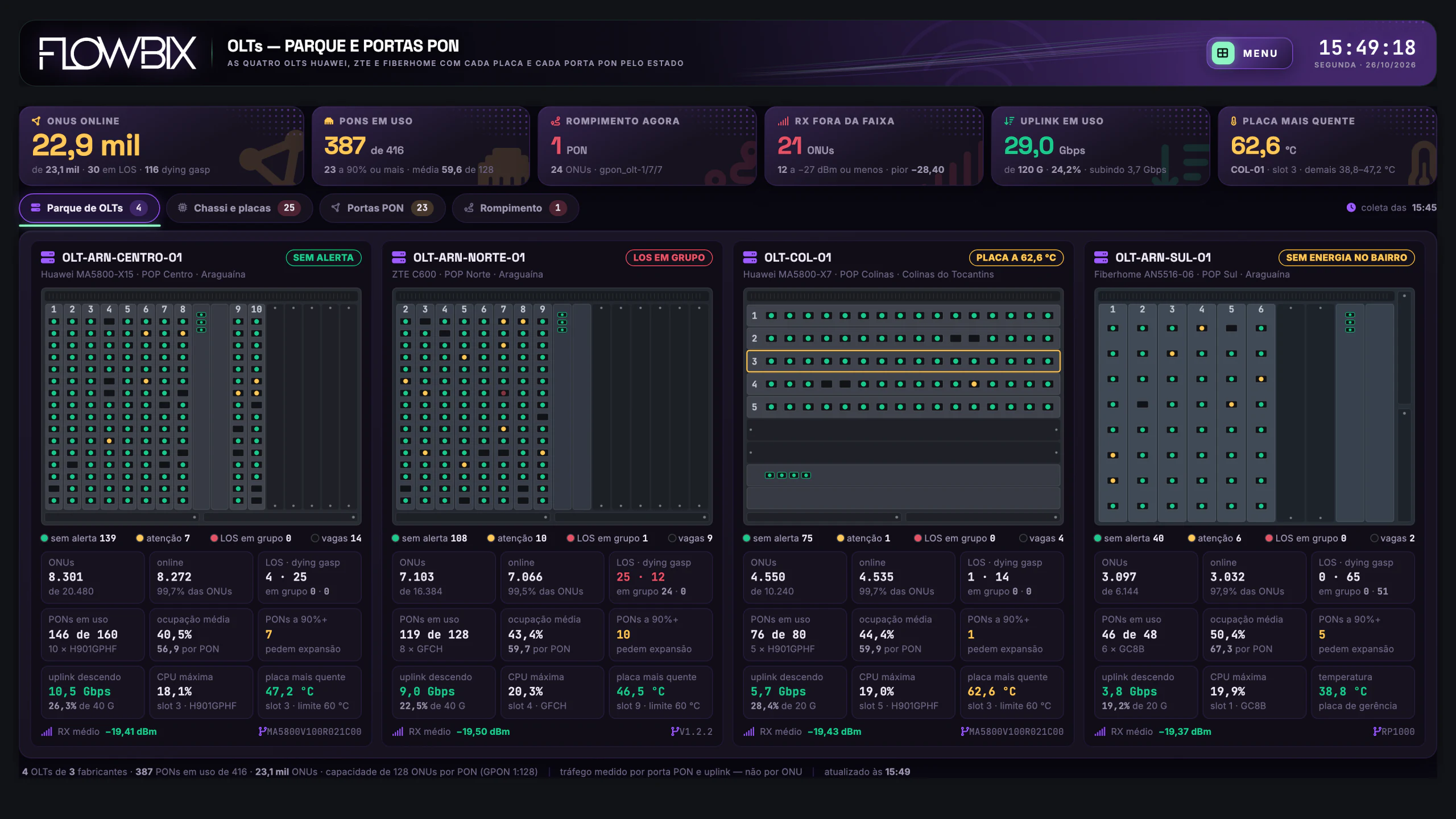Click the branch icon next to MA5800V100R021C00 on OLT-ARN-CENTRO-01
1456x819 pixels.
pyautogui.click(x=262, y=731)
